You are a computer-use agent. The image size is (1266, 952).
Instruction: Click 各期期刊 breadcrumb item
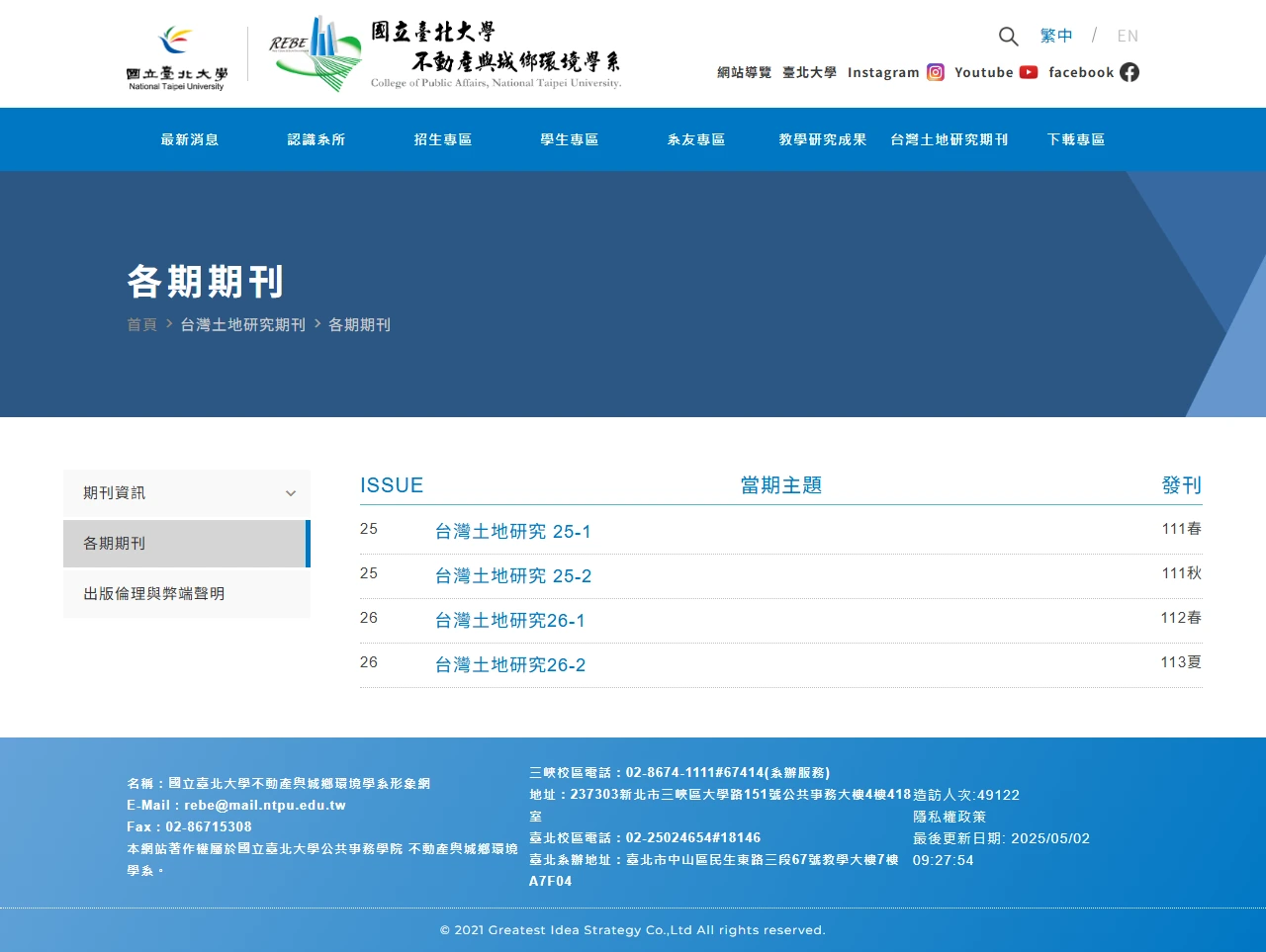pyautogui.click(x=359, y=324)
